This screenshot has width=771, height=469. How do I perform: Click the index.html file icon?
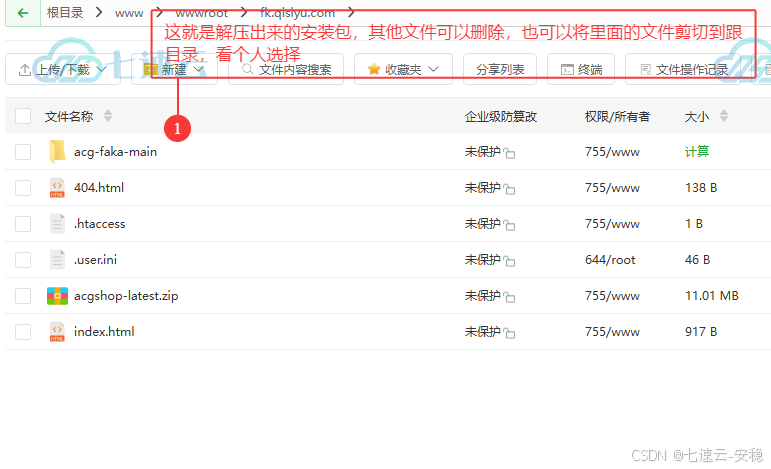pos(57,332)
